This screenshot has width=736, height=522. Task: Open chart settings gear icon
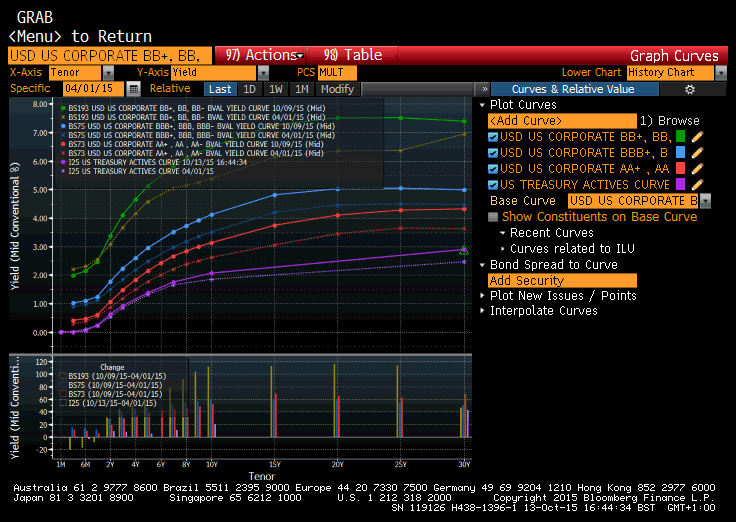tap(690, 89)
